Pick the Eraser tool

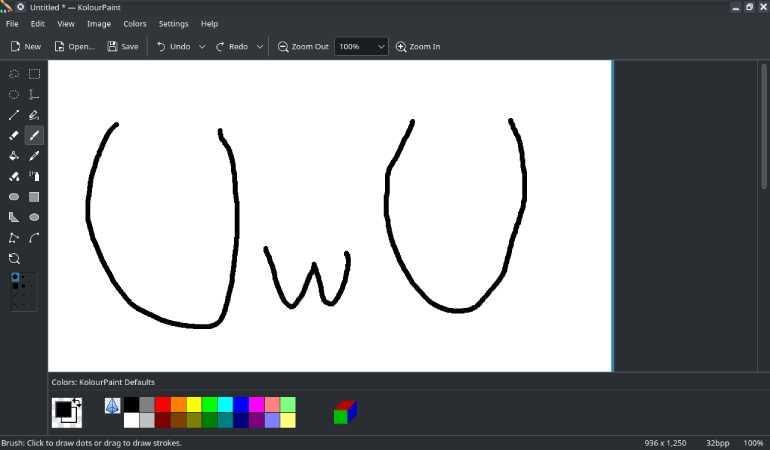pyautogui.click(x=14, y=136)
